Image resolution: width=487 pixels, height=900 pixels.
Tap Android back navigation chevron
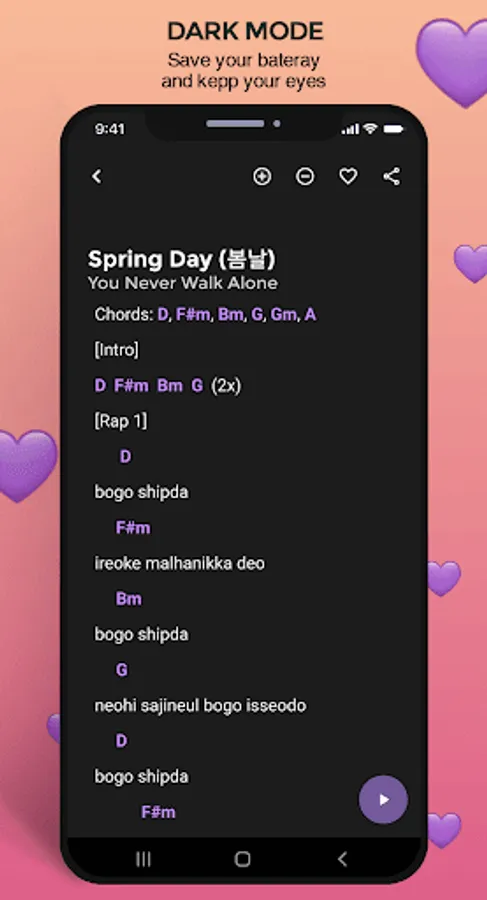(x=342, y=859)
